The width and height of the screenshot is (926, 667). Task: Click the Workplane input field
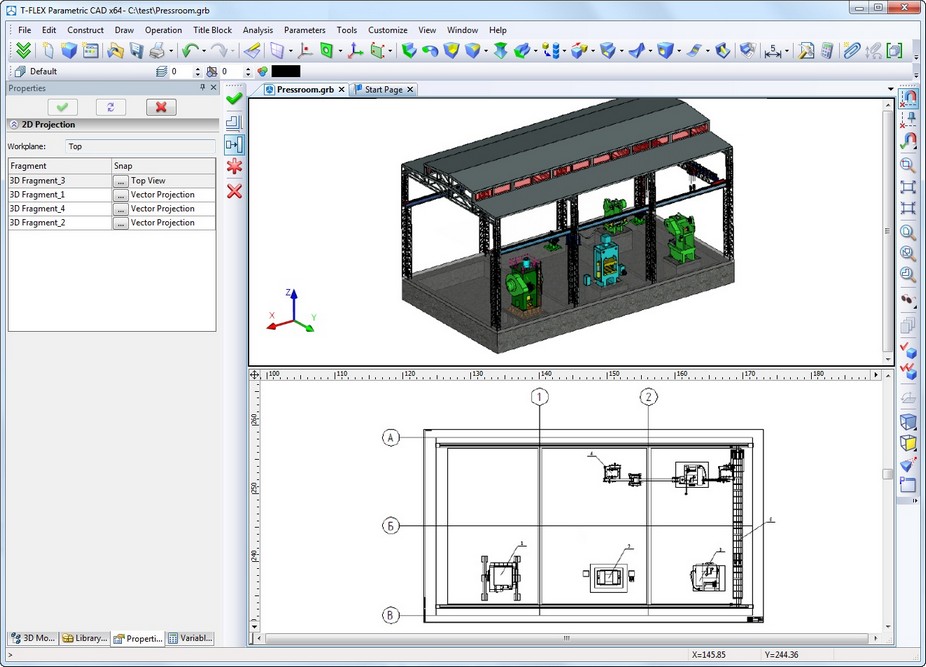(x=139, y=146)
